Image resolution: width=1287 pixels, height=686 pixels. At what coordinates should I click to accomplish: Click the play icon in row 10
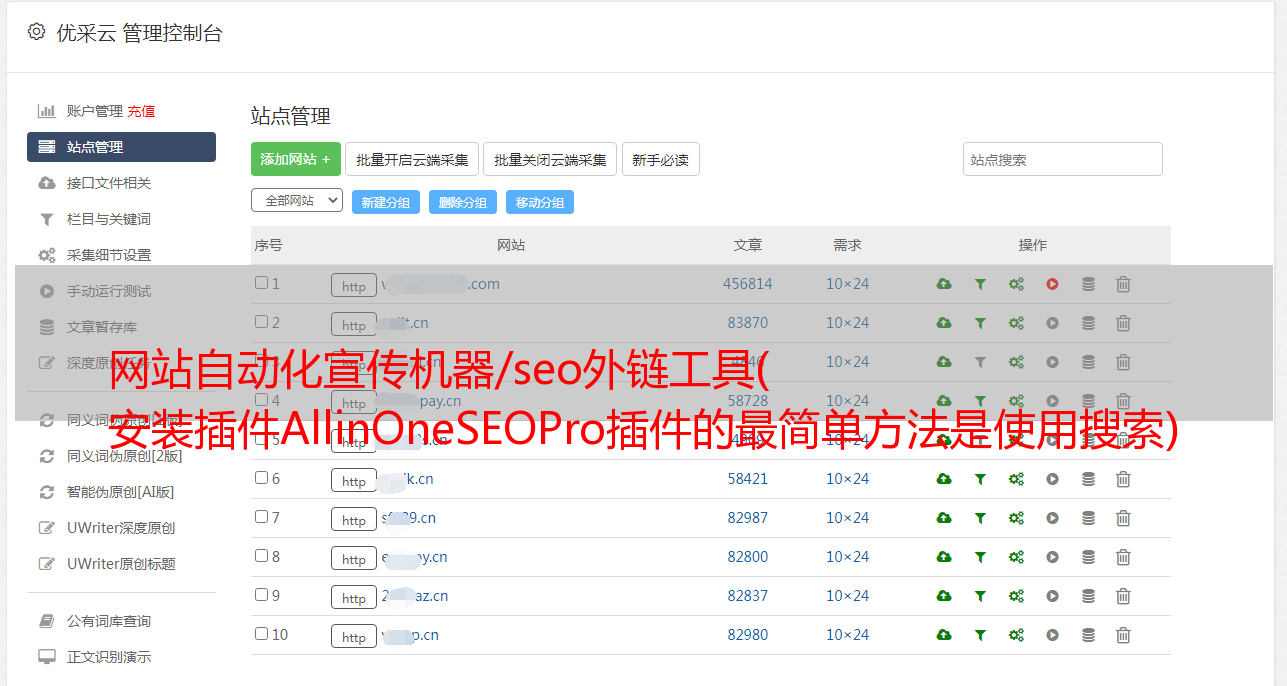1052,635
